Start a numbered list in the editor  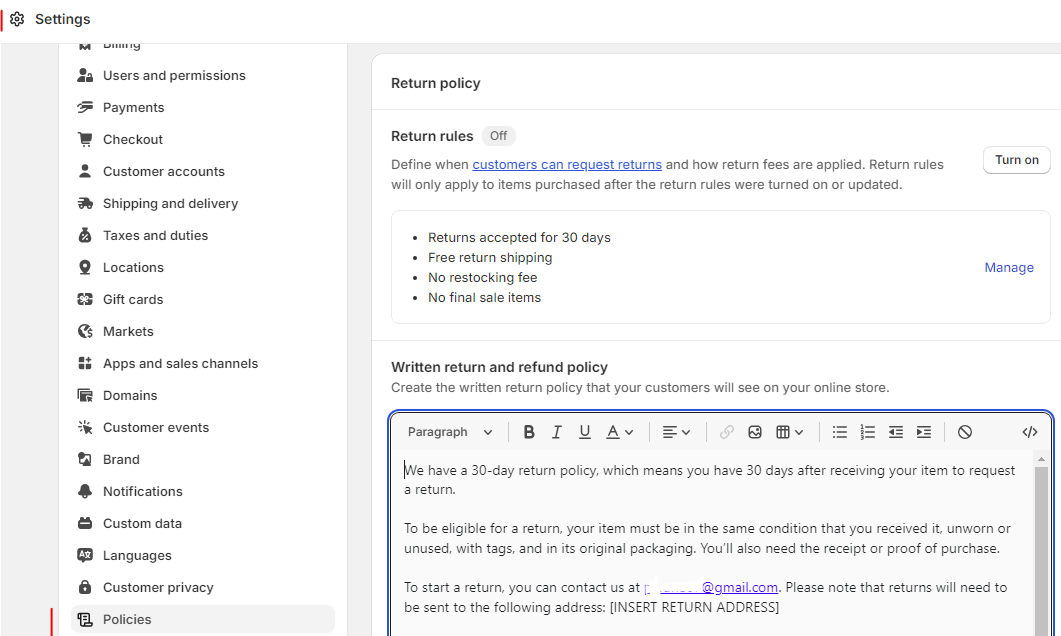click(868, 432)
